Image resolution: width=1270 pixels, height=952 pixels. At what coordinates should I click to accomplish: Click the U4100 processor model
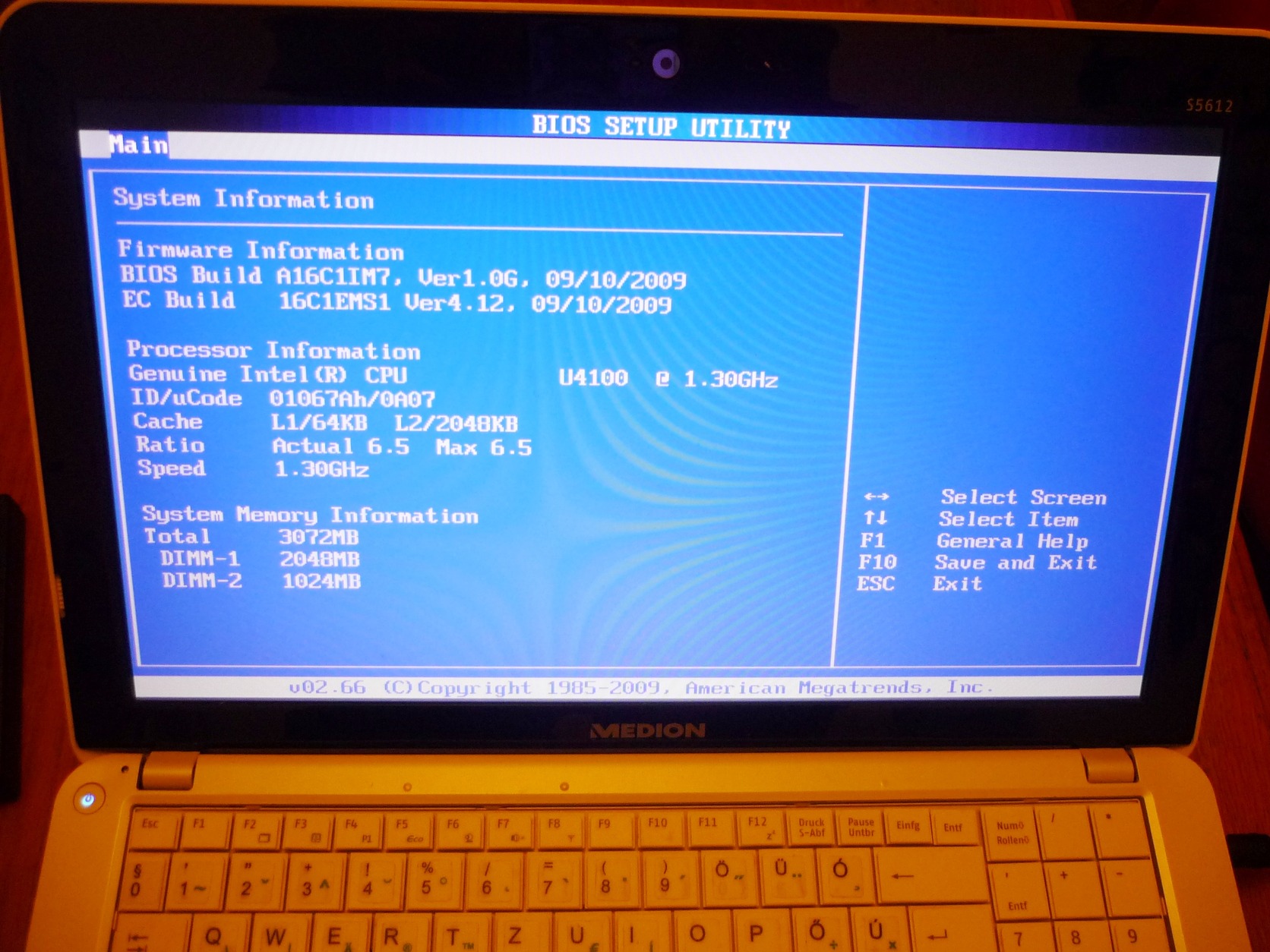point(593,377)
